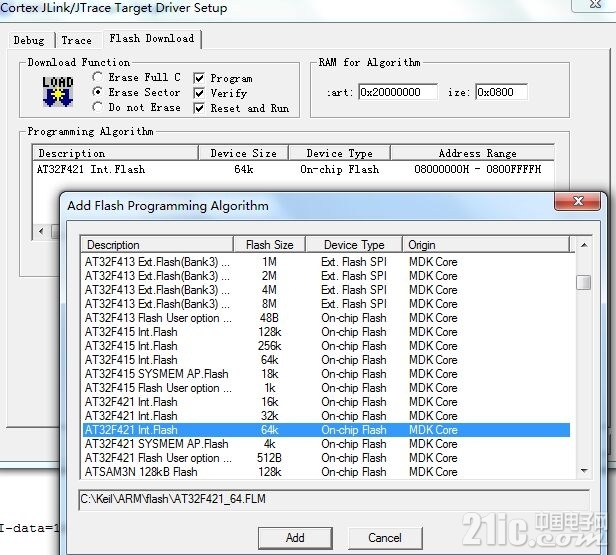The image size is (616, 555).
Task: Select AT32F413 Ext.Flash(Bank3) 8M row
Action: point(326,304)
